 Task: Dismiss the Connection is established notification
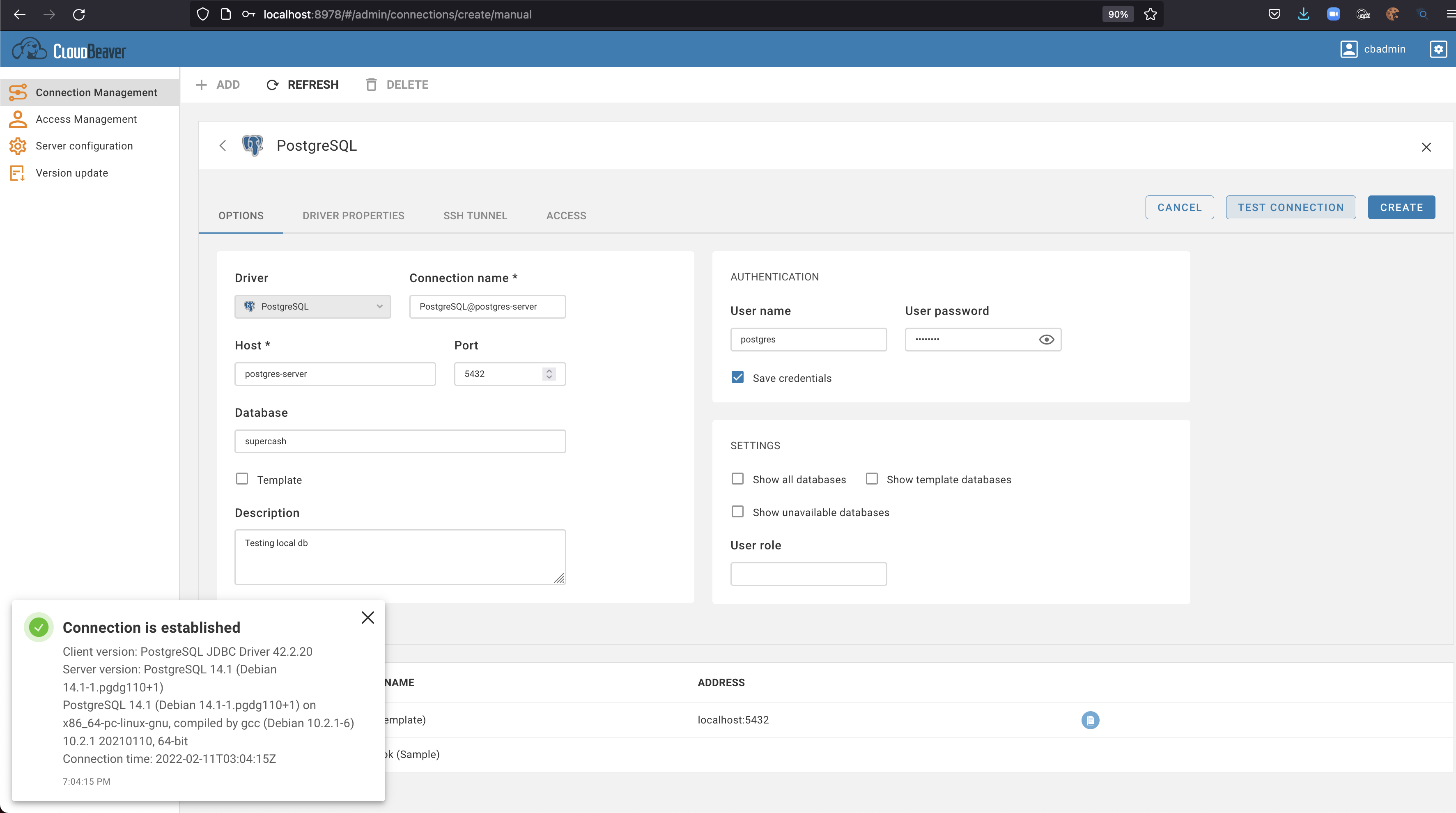click(368, 618)
